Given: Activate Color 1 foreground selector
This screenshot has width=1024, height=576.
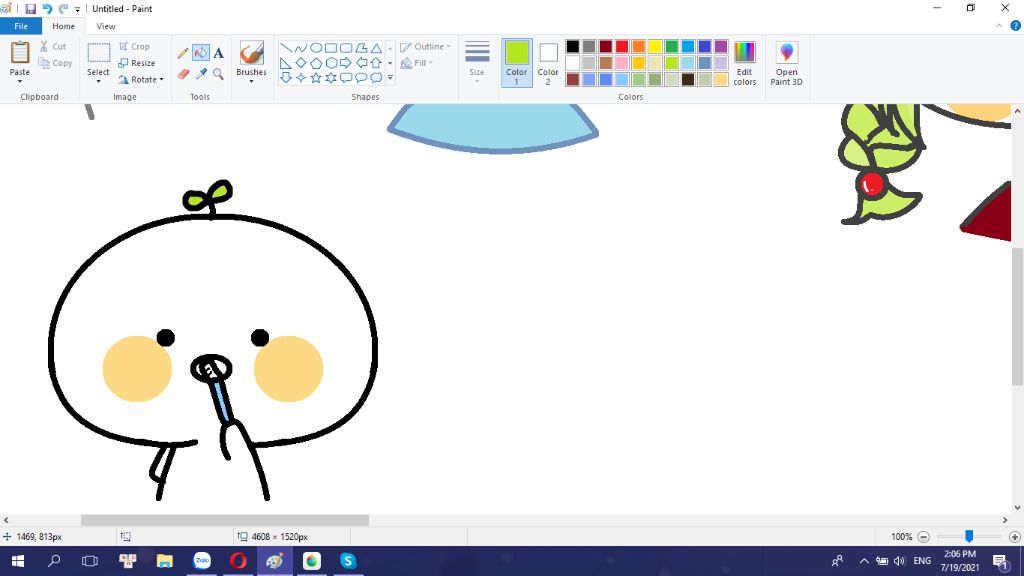Looking at the screenshot, I should coord(517,63).
